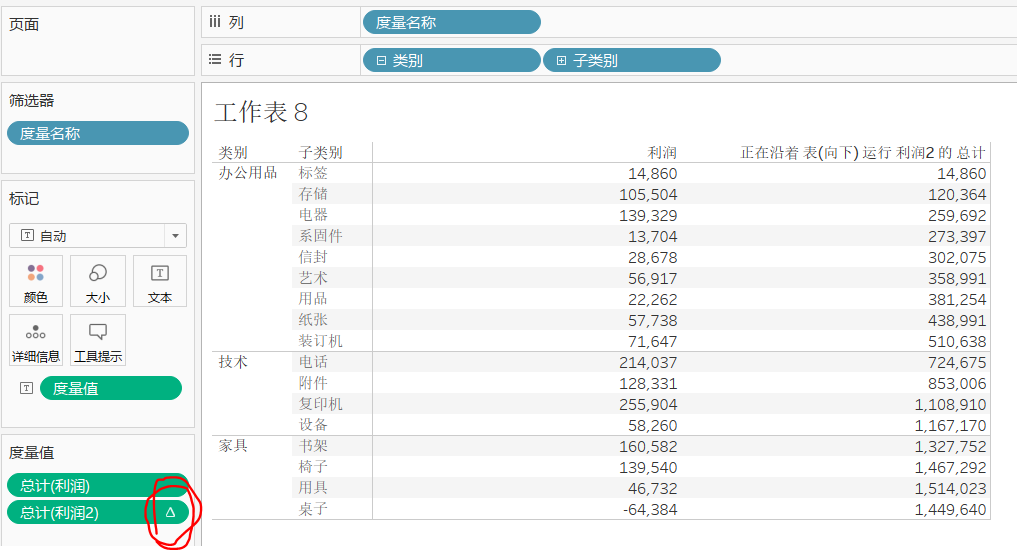Select the 装订机 sub-category row
This screenshot has width=1017, height=550.
pyautogui.click(x=320, y=341)
